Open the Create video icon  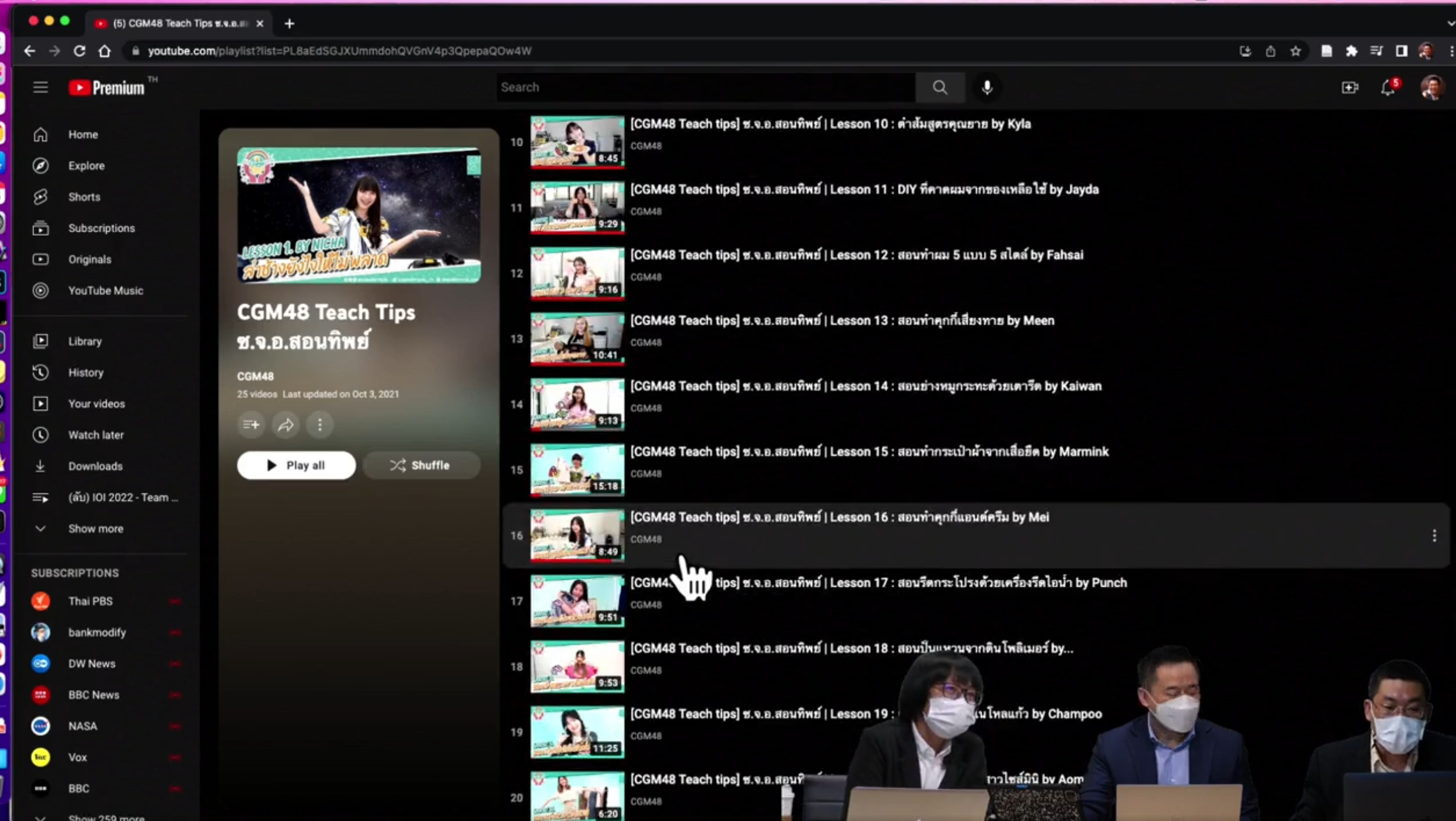[1350, 88]
